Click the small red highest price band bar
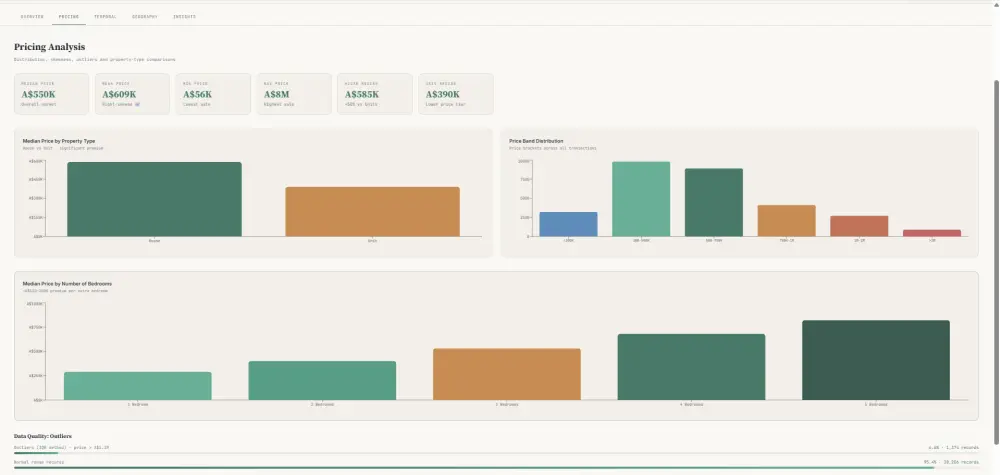This screenshot has height=475, width=1000. point(932,233)
